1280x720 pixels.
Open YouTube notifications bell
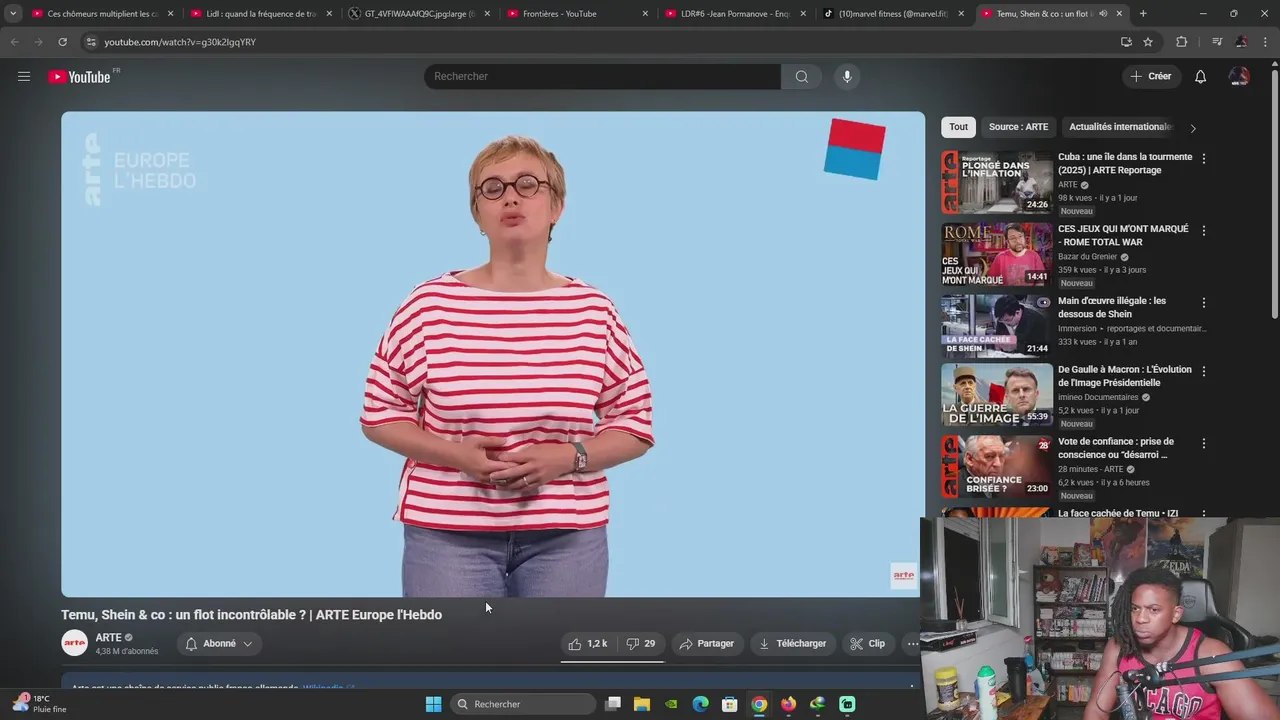(x=1201, y=76)
